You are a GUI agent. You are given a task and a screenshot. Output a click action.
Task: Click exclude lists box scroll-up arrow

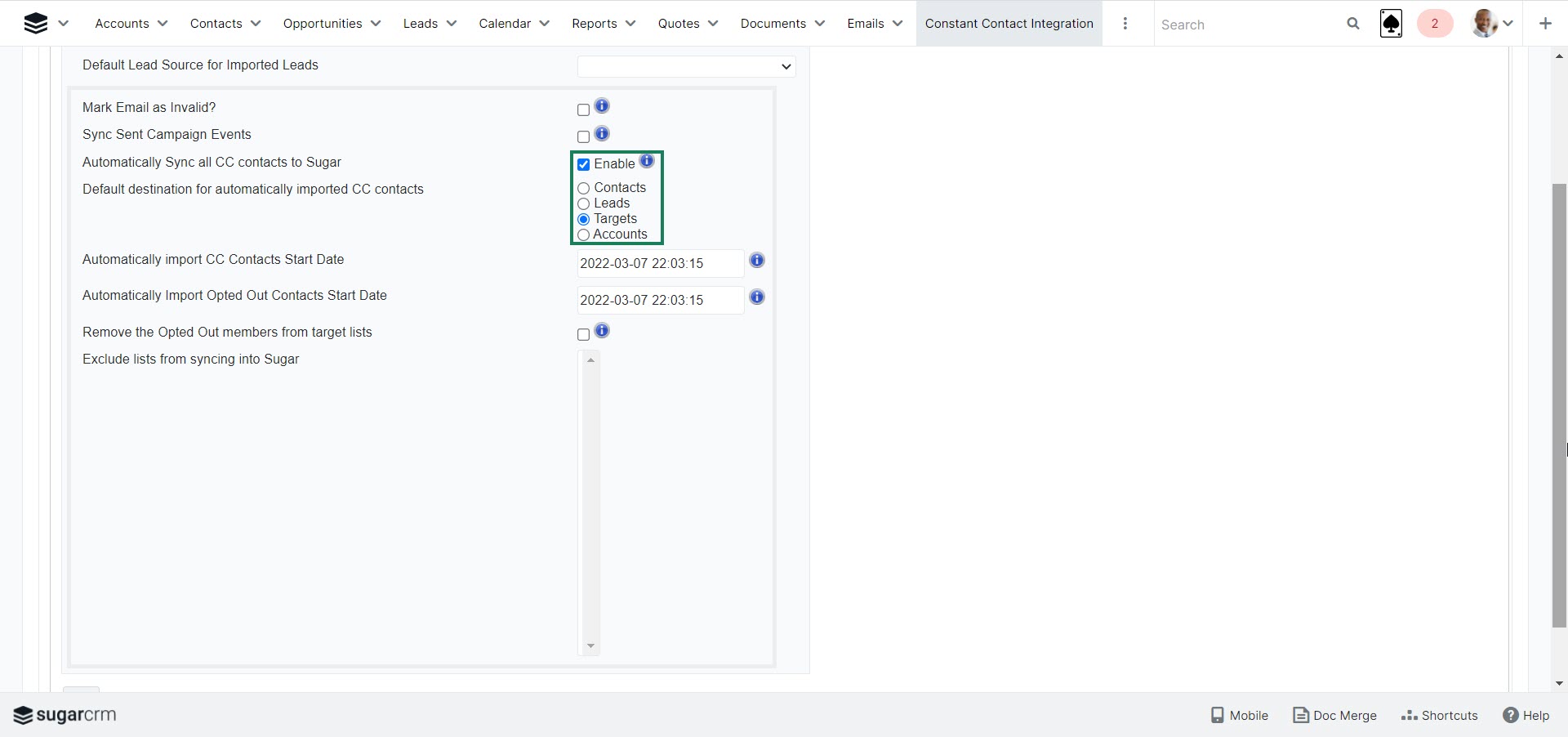(x=590, y=360)
